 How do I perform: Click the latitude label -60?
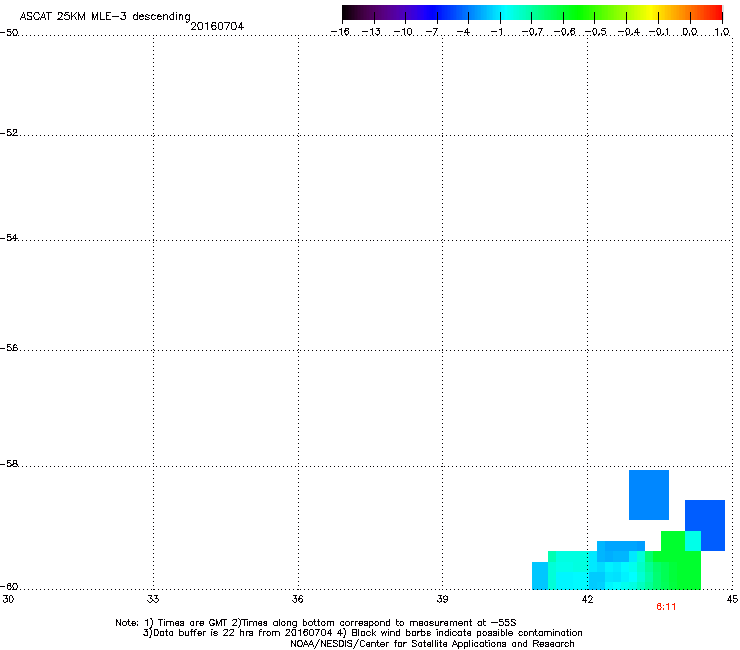point(9,587)
